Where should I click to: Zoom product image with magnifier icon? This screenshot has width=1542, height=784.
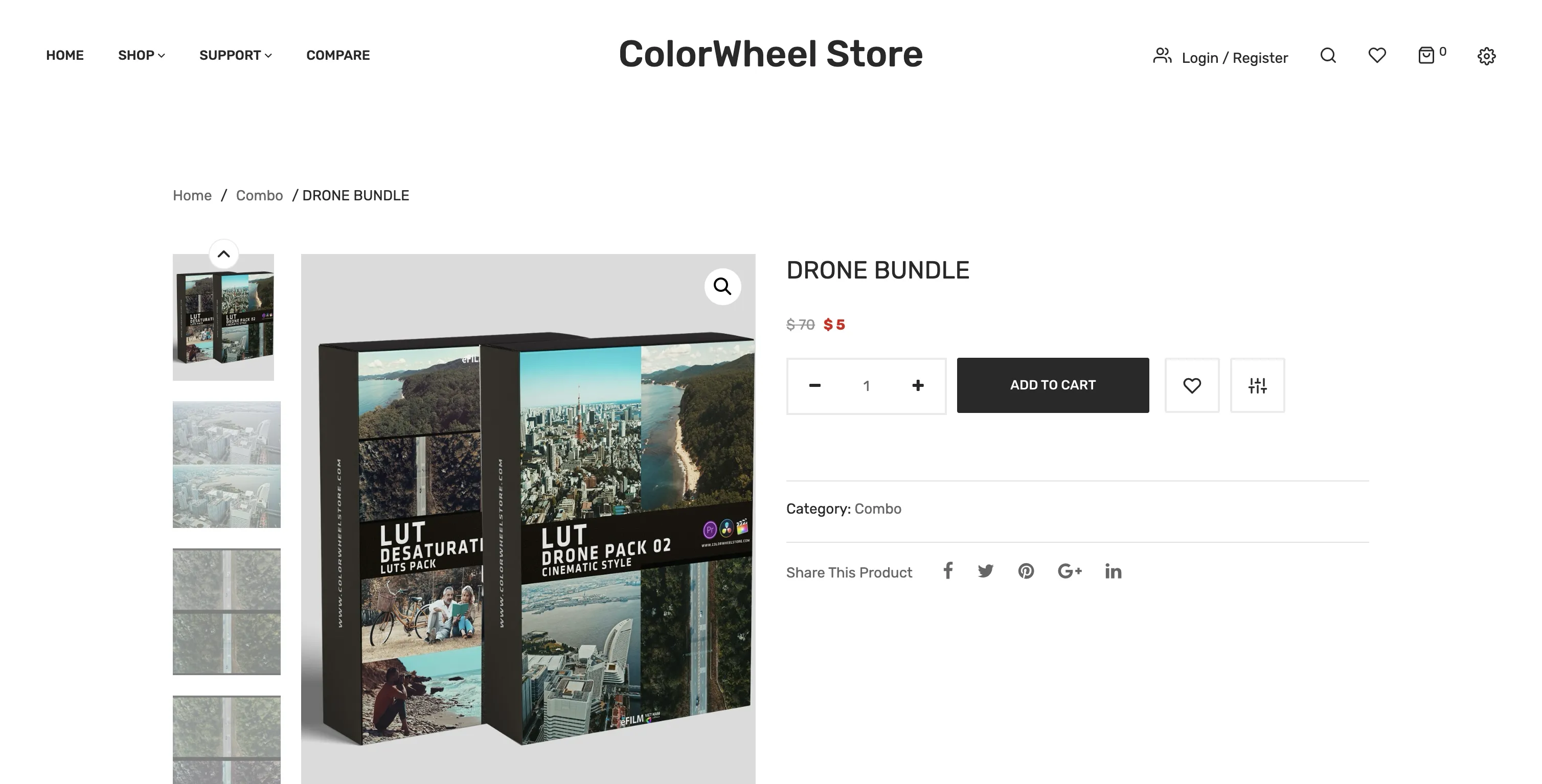coord(722,287)
